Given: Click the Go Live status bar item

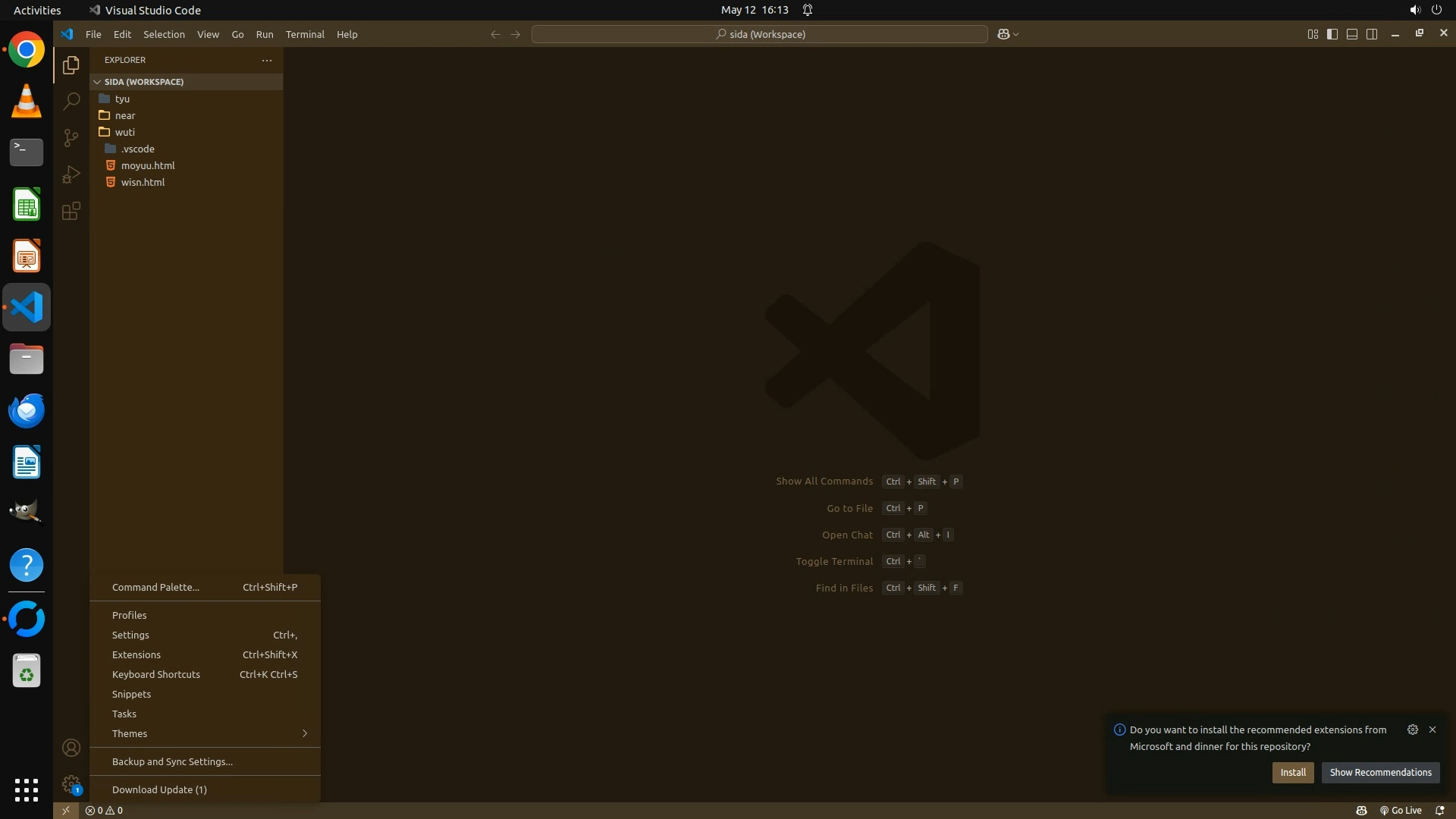Looking at the screenshot, I should click(1400, 811).
